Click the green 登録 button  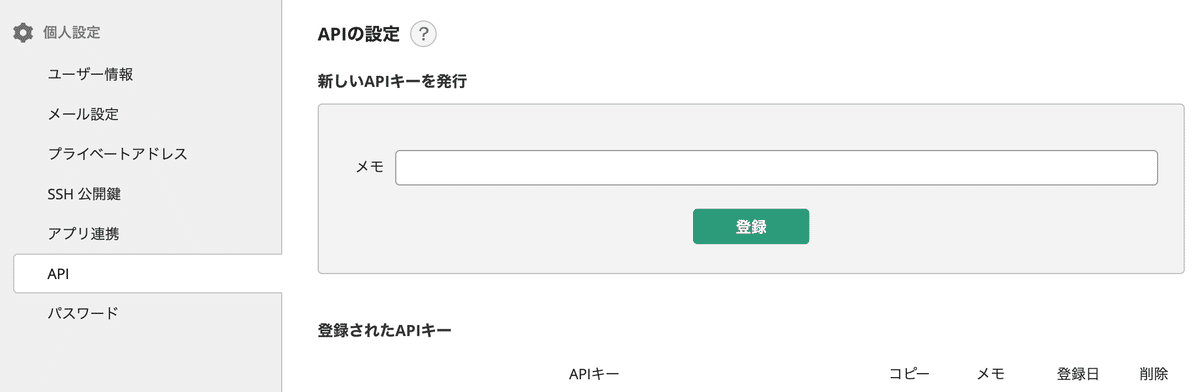tap(751, 226)
